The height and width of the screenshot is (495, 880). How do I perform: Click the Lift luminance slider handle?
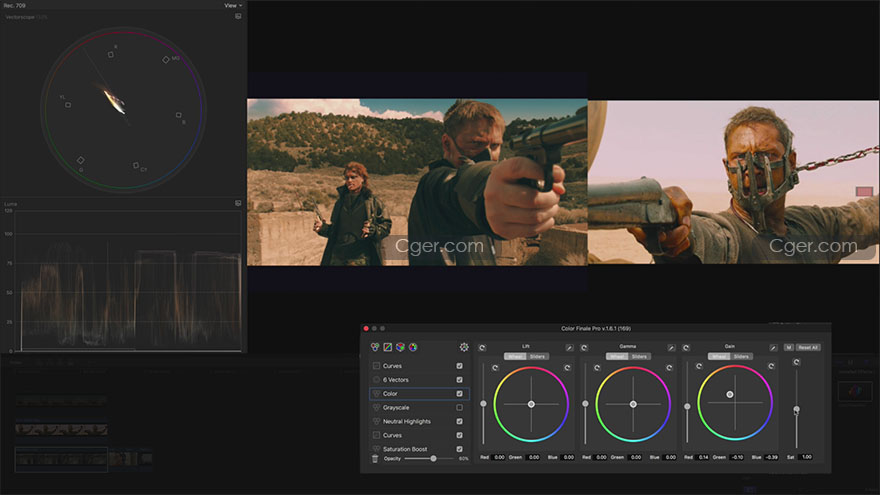tap(483, 404)
